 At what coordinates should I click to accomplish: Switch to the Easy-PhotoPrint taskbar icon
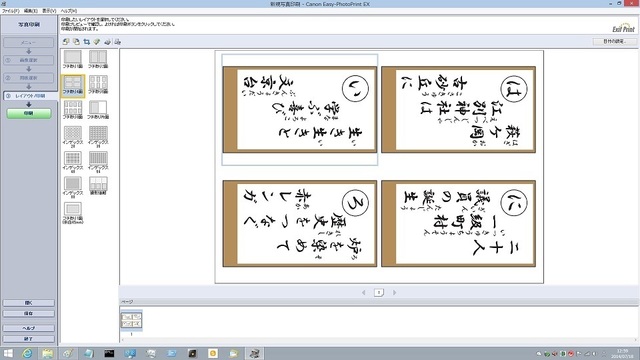pos(254,353)
